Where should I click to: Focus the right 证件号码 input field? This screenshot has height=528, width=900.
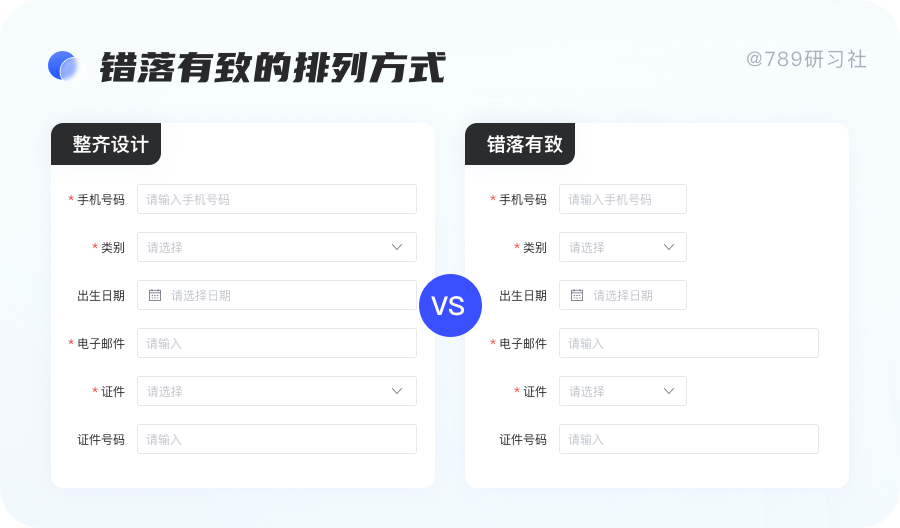coord(689,439)
